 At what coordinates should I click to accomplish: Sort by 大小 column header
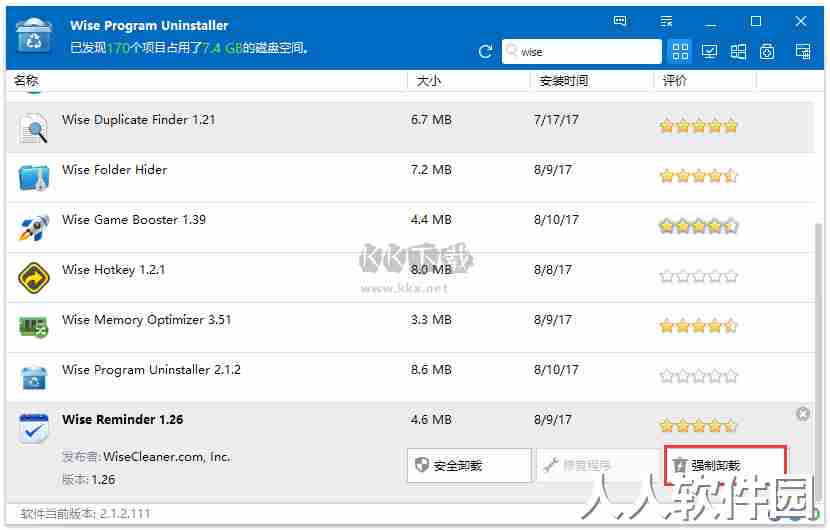pos(428,81)
